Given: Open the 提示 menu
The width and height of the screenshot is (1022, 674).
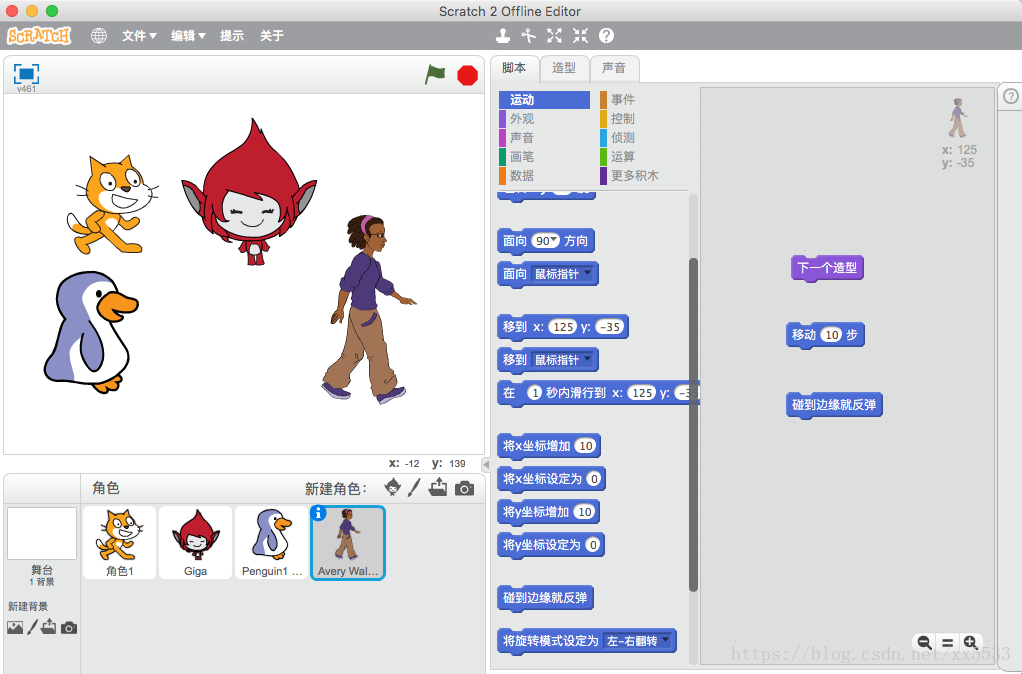Looking at the screenshot, I should pos(231,36).
